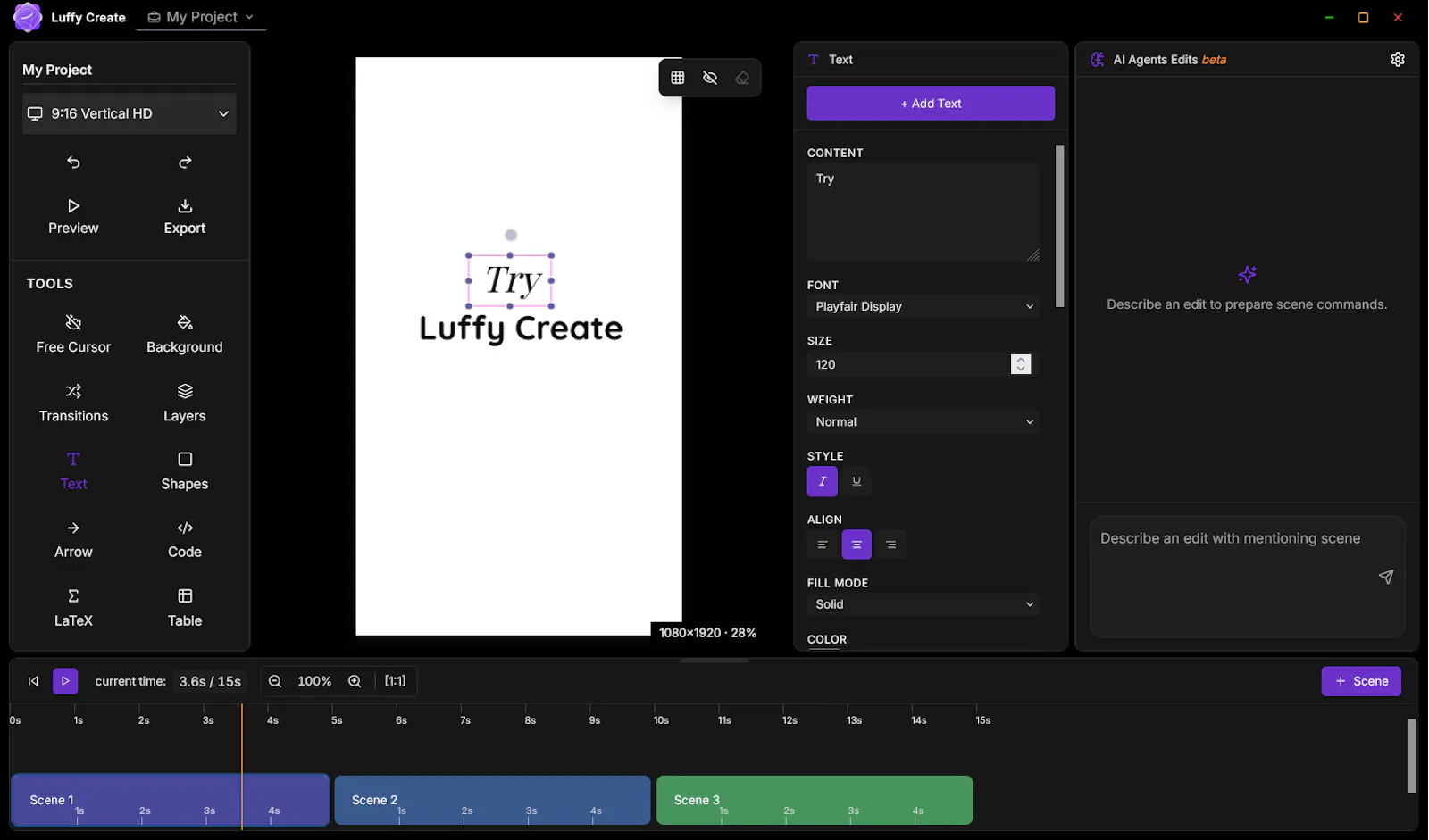Select the Table tool
The image size is (1429, 840).
tap(185, 608)
